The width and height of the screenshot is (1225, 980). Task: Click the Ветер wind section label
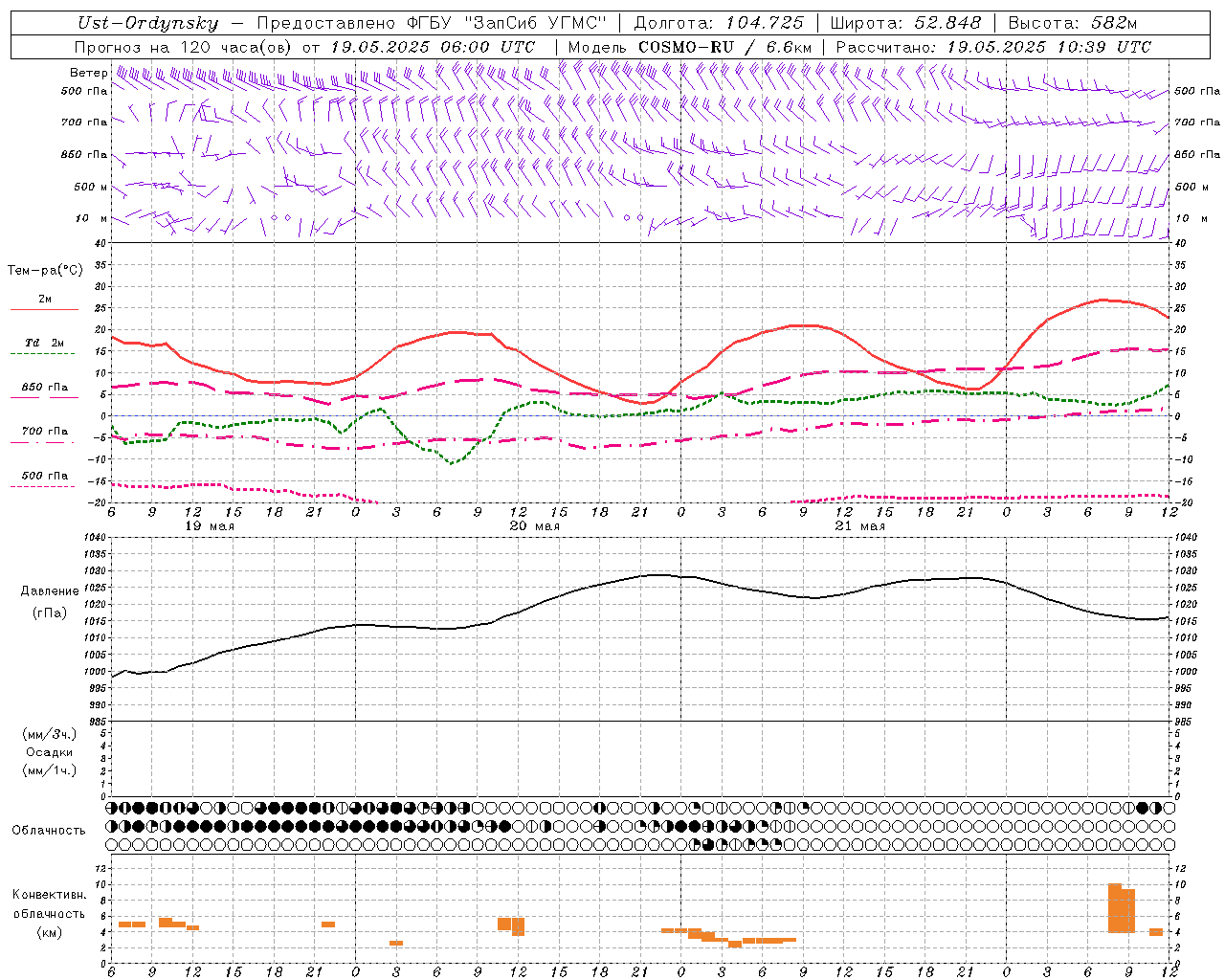(x=88, y=72)
